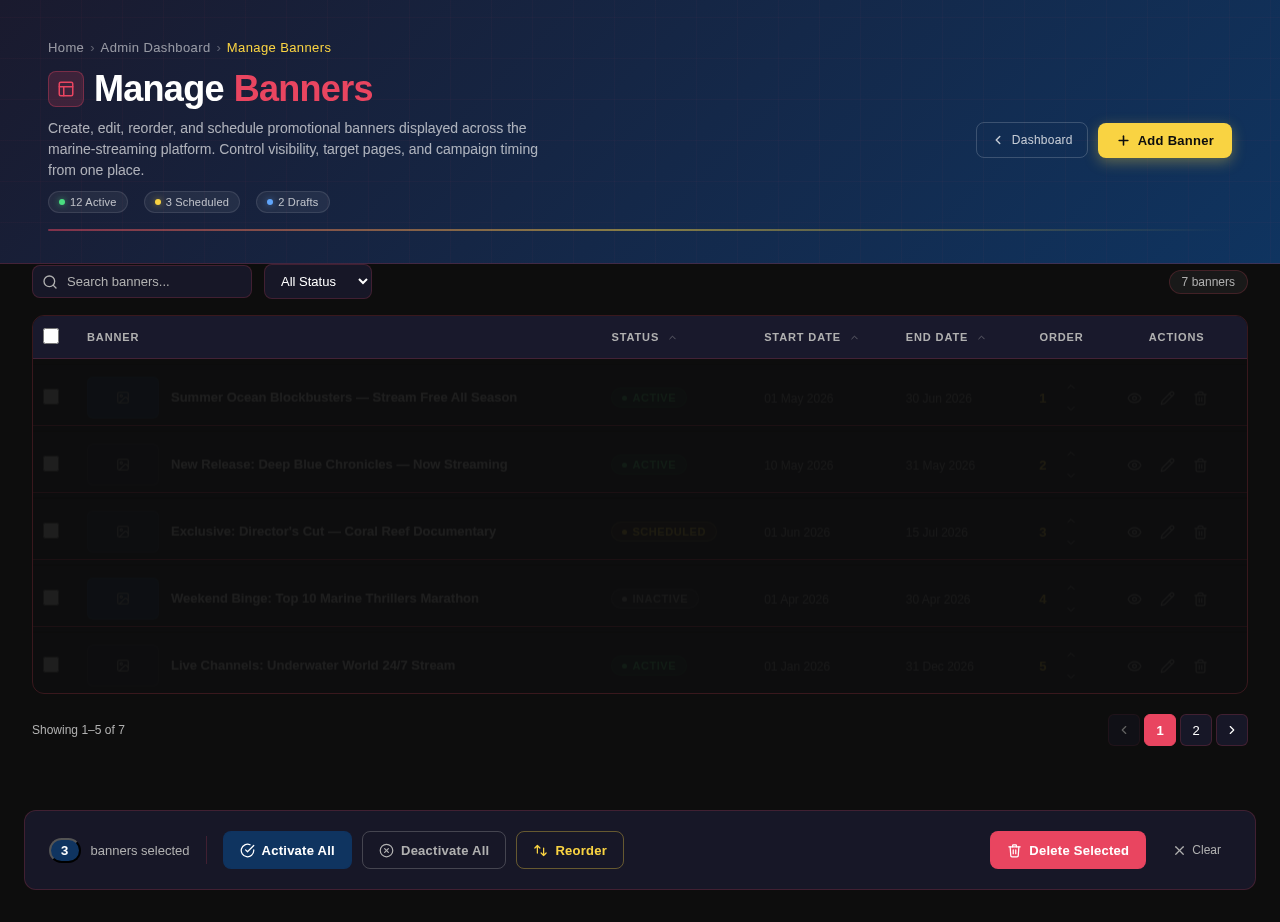The image size is (1280, 922).
Task: Edit the Coral Reef Documentary banner
Action: tap(1167, 532)
